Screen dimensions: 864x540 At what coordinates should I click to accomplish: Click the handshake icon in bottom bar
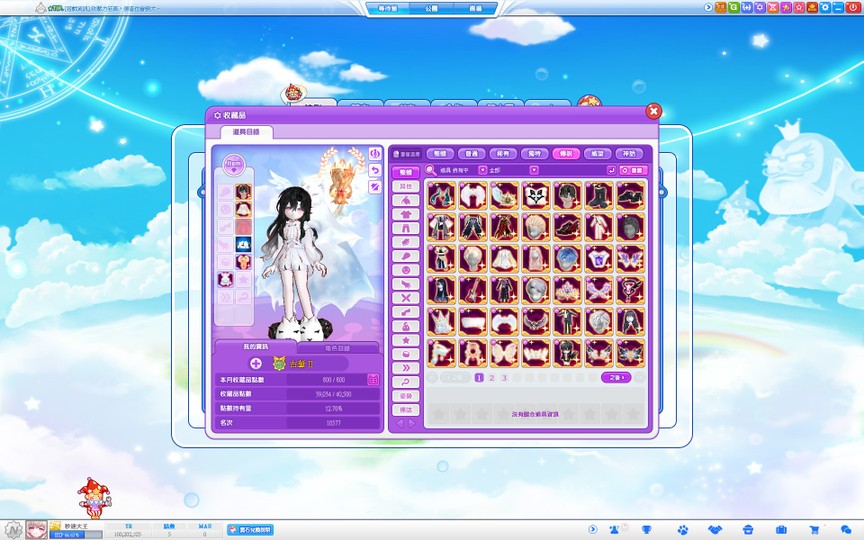(x=715, y=529)
